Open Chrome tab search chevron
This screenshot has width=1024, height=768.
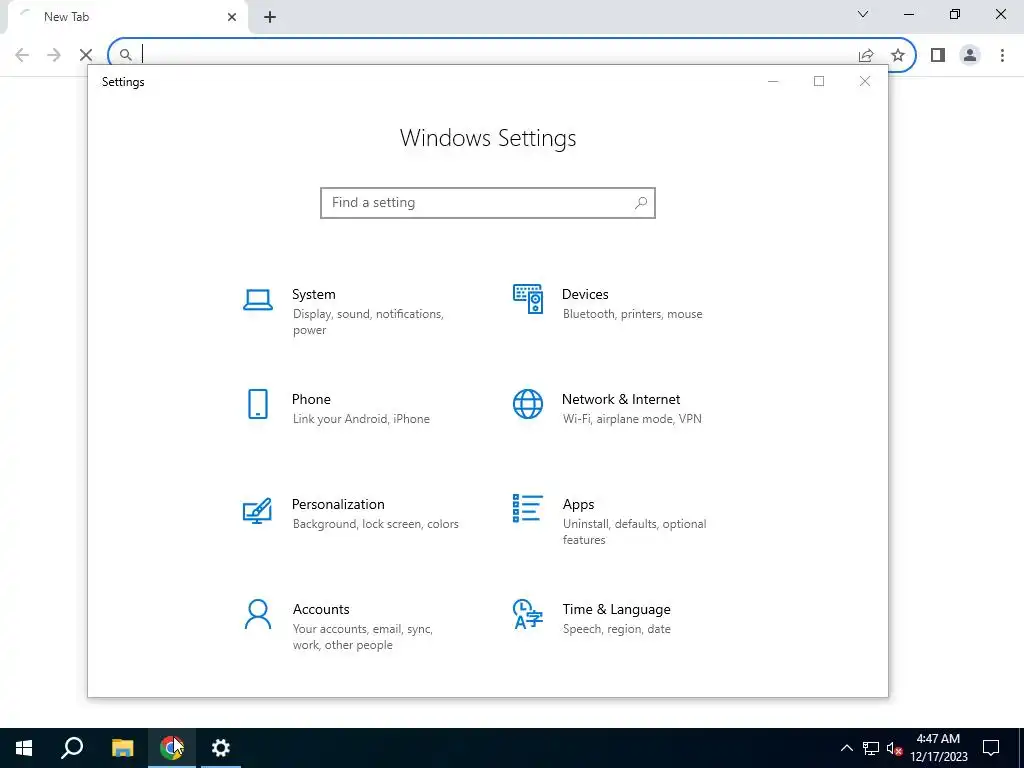(863, 14)
